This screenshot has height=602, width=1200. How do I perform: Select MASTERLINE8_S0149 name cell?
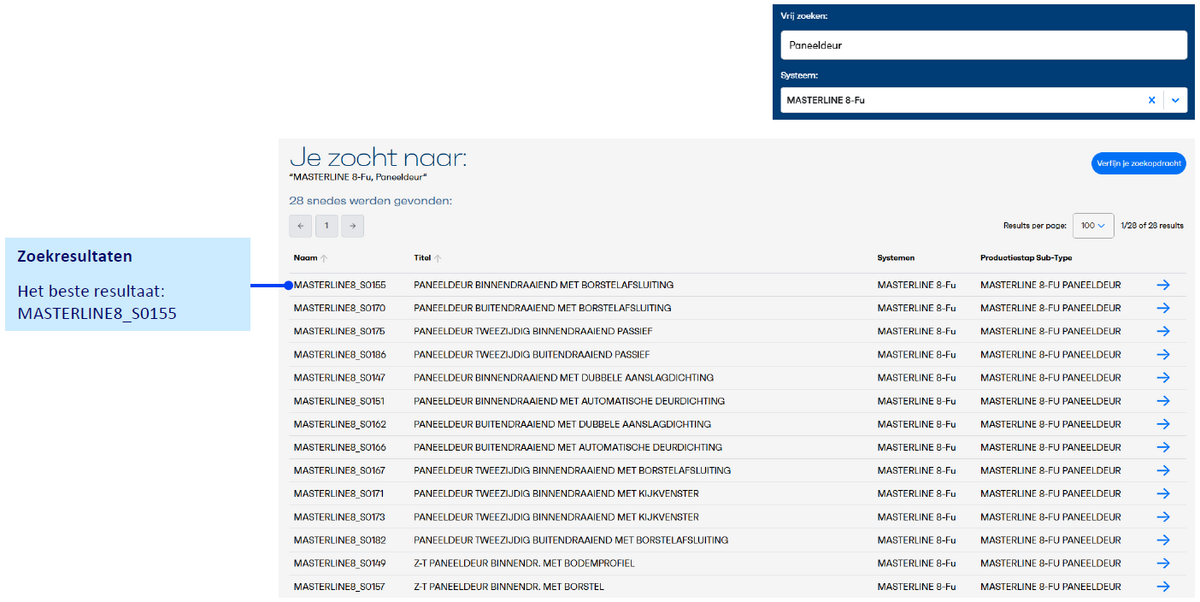pos(340,563)
